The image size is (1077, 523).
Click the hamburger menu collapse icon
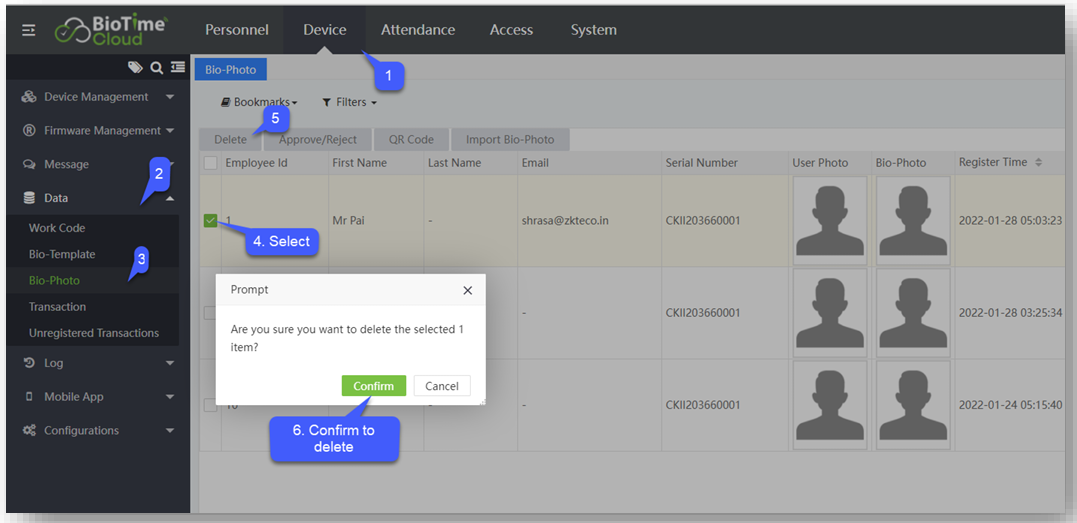point(29,31)
